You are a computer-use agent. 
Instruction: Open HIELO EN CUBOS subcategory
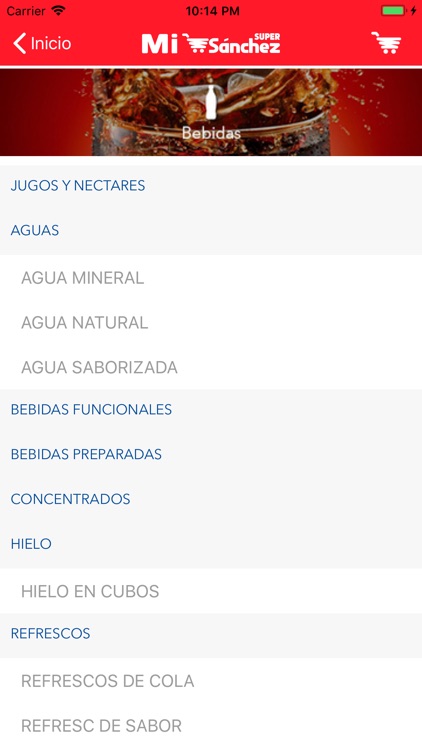(x=211, y=591)
